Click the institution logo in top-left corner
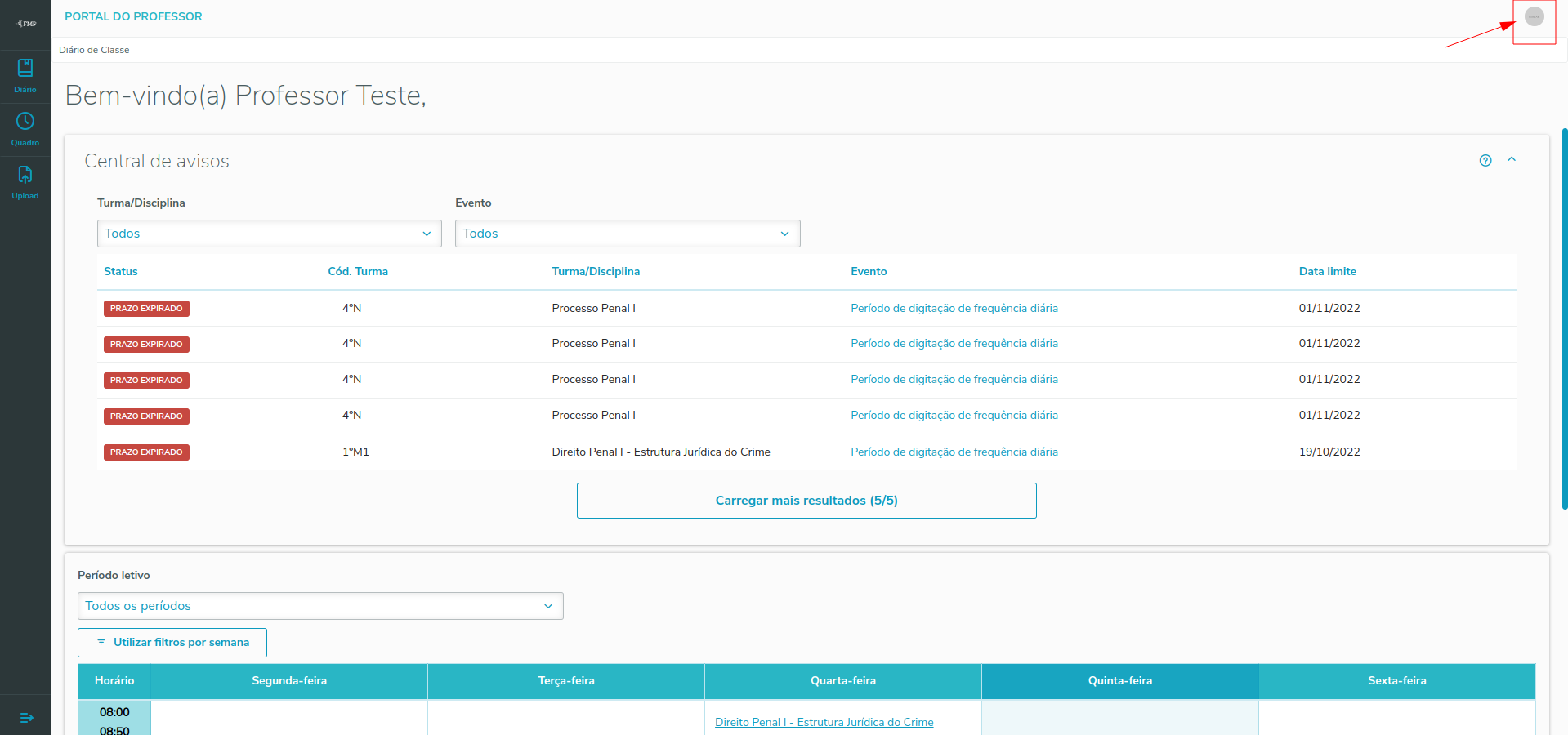 pyautogui.click(x=26, y=24)
